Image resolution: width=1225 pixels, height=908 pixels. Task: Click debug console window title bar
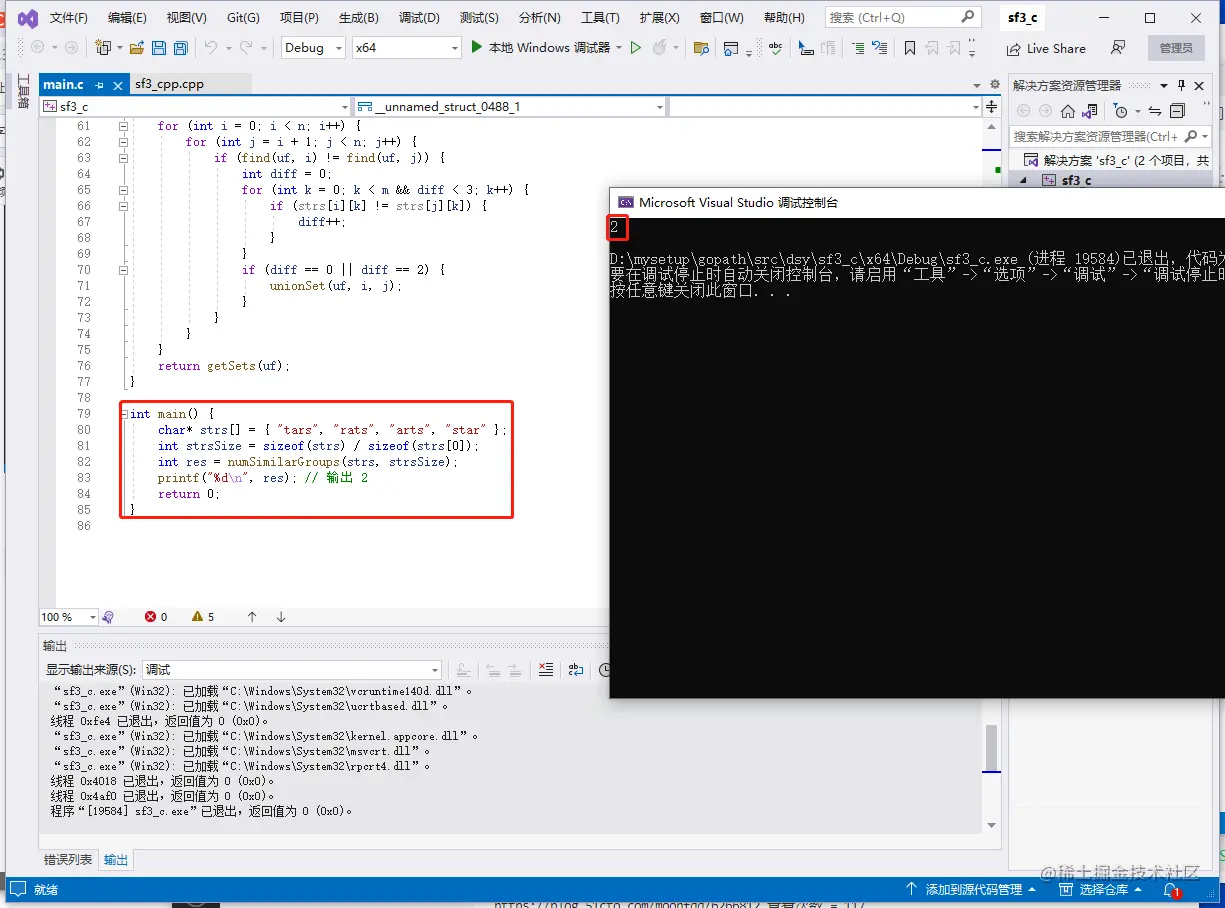point(916,202)
